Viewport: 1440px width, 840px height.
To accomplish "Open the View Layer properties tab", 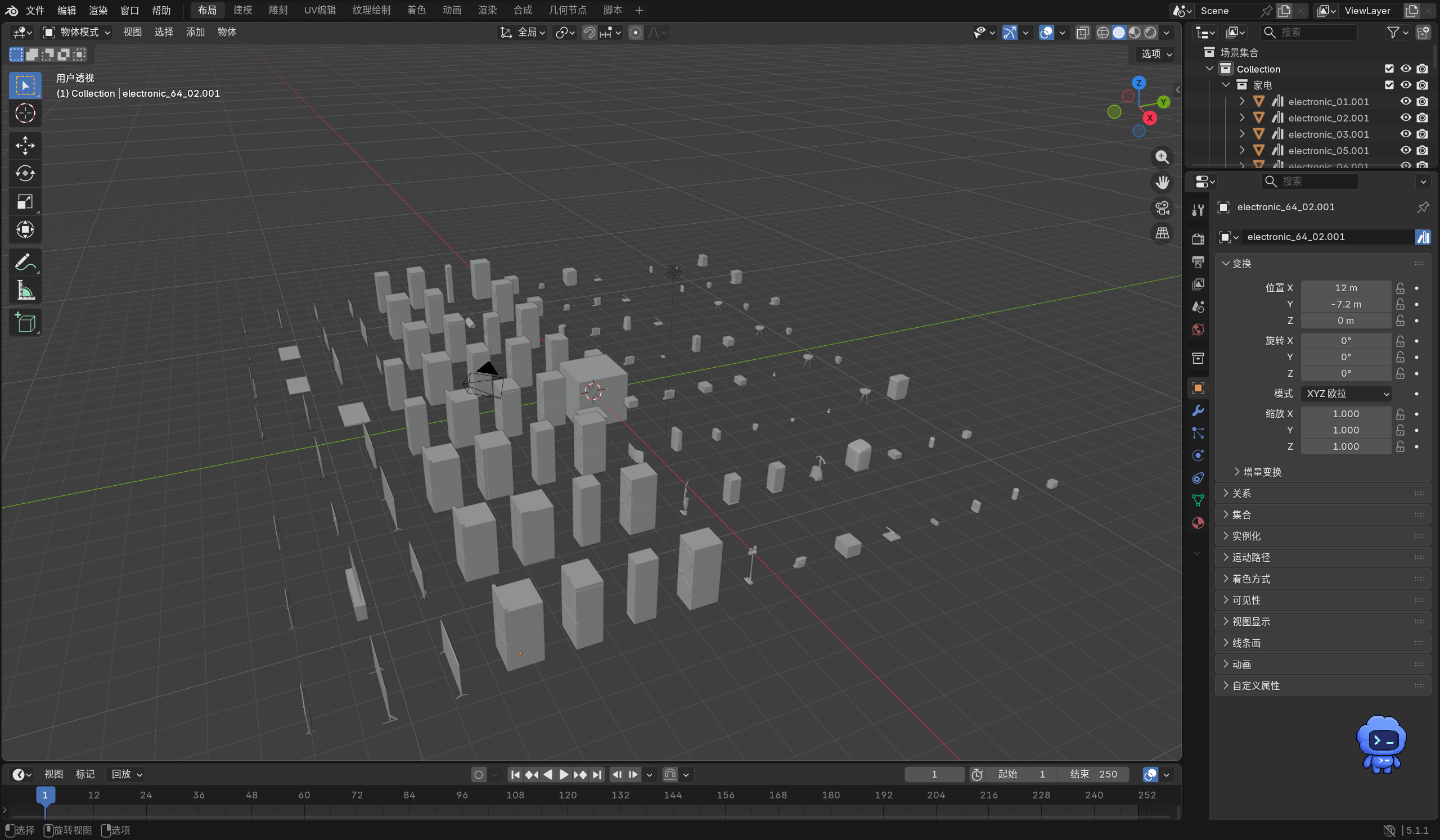I will coord(1198,284).
